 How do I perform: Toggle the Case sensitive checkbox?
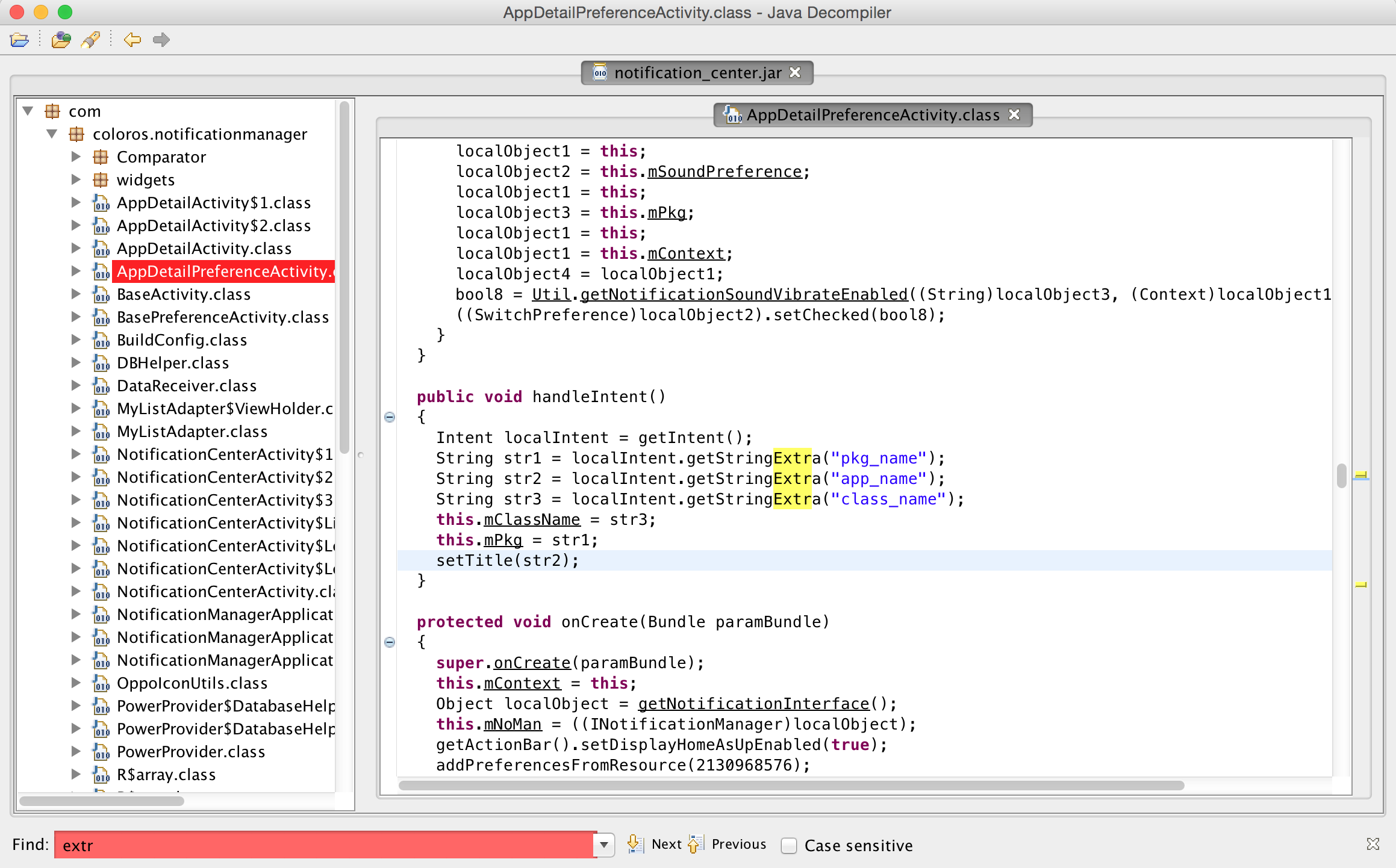coord(789,846)
